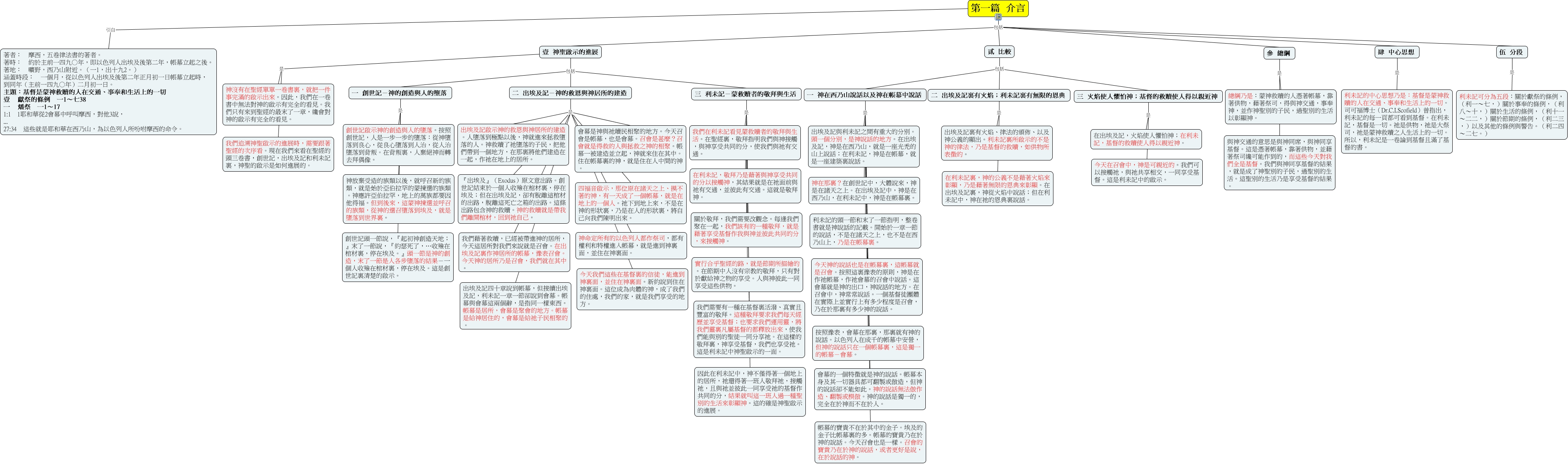The image size is (1568, 464).
Task: Select the box beginning 與神交通的意思是與神同席
Action: coord(1279,163)
